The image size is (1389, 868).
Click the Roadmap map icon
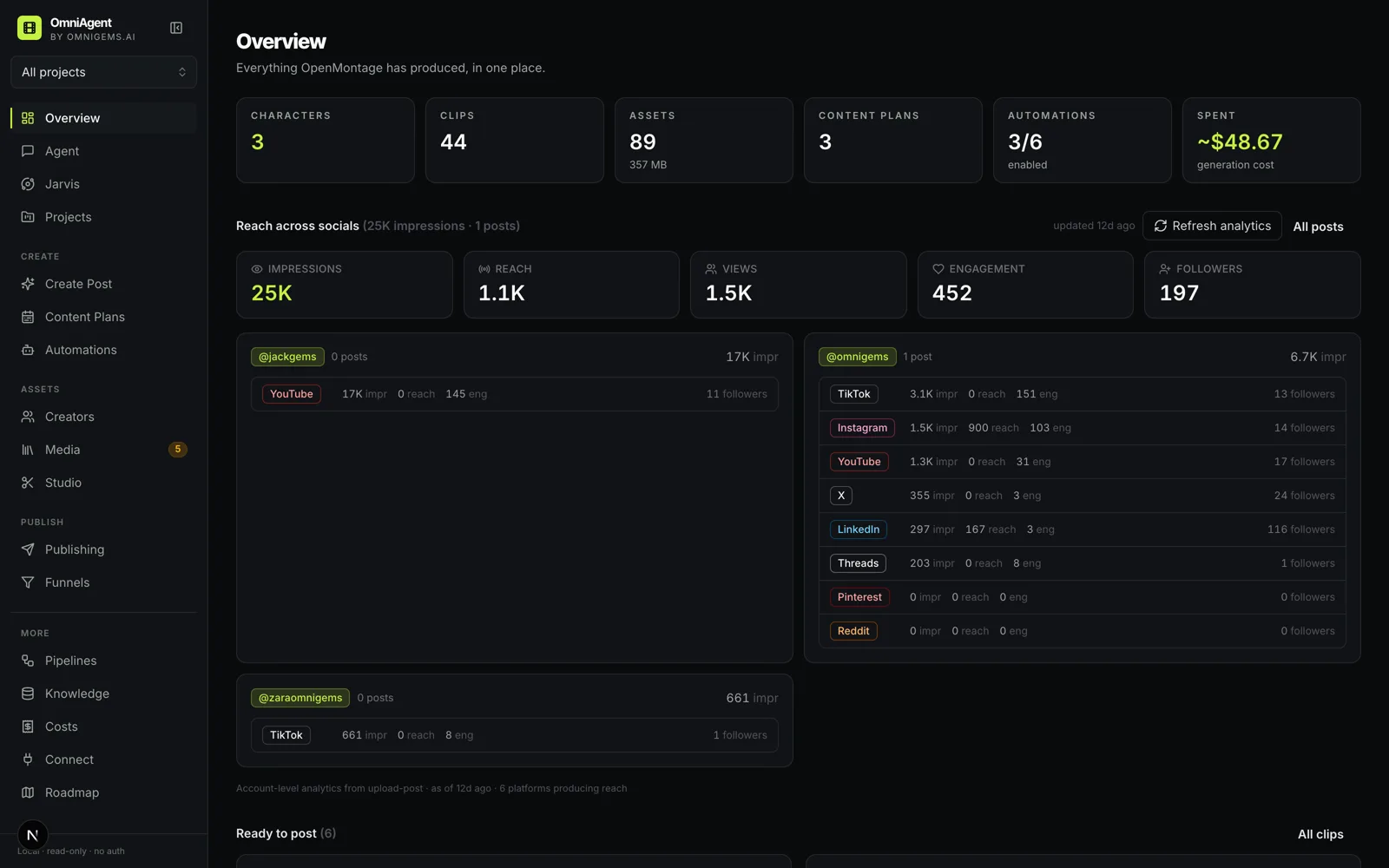[x=28, y=792]
